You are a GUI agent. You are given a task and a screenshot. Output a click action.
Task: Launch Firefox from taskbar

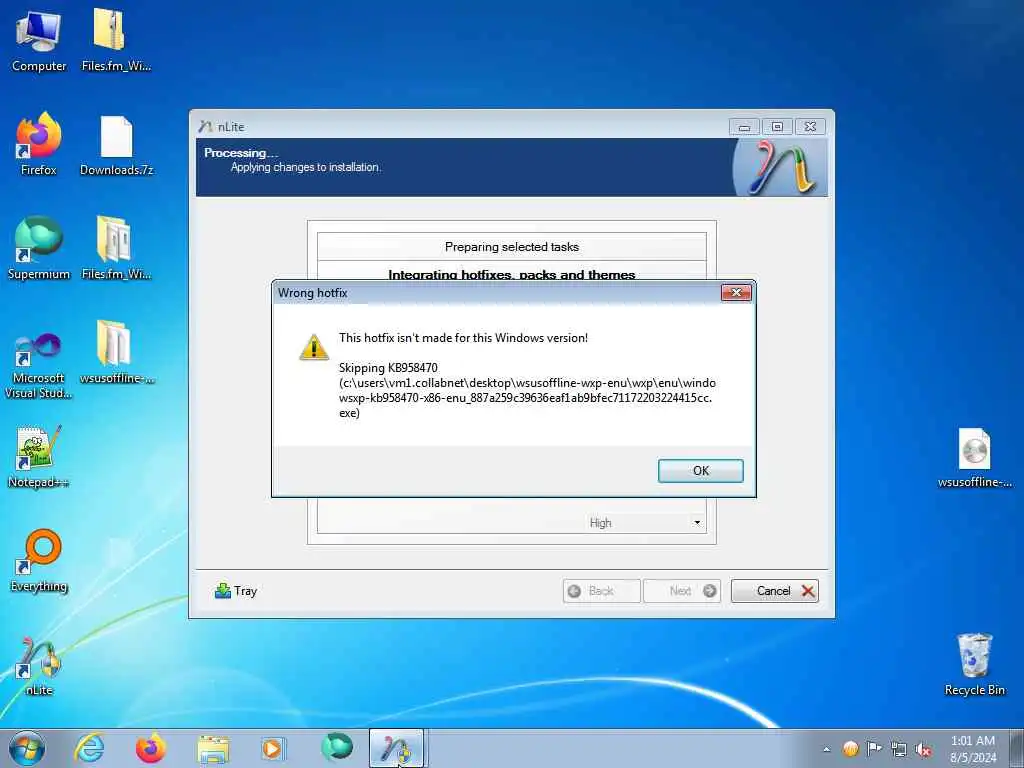(150, 748)
